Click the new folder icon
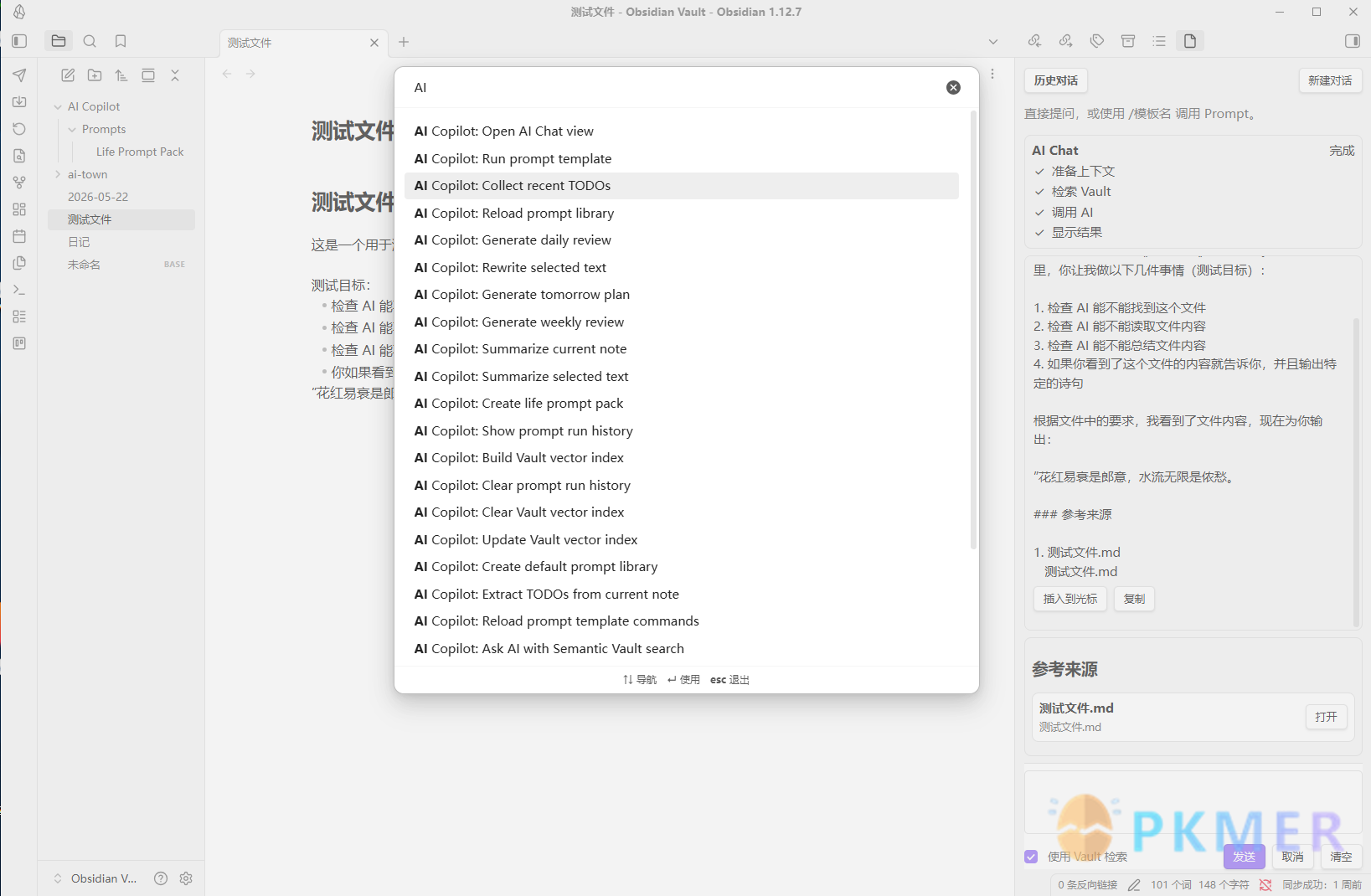Screen dimensions: 1371x896 [x=95, y=75]
